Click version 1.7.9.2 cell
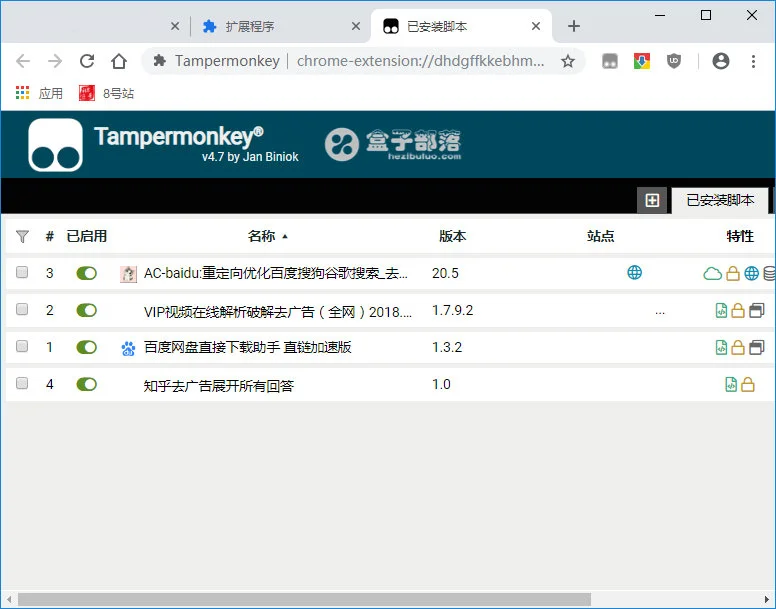 click(x=452, y=310)
